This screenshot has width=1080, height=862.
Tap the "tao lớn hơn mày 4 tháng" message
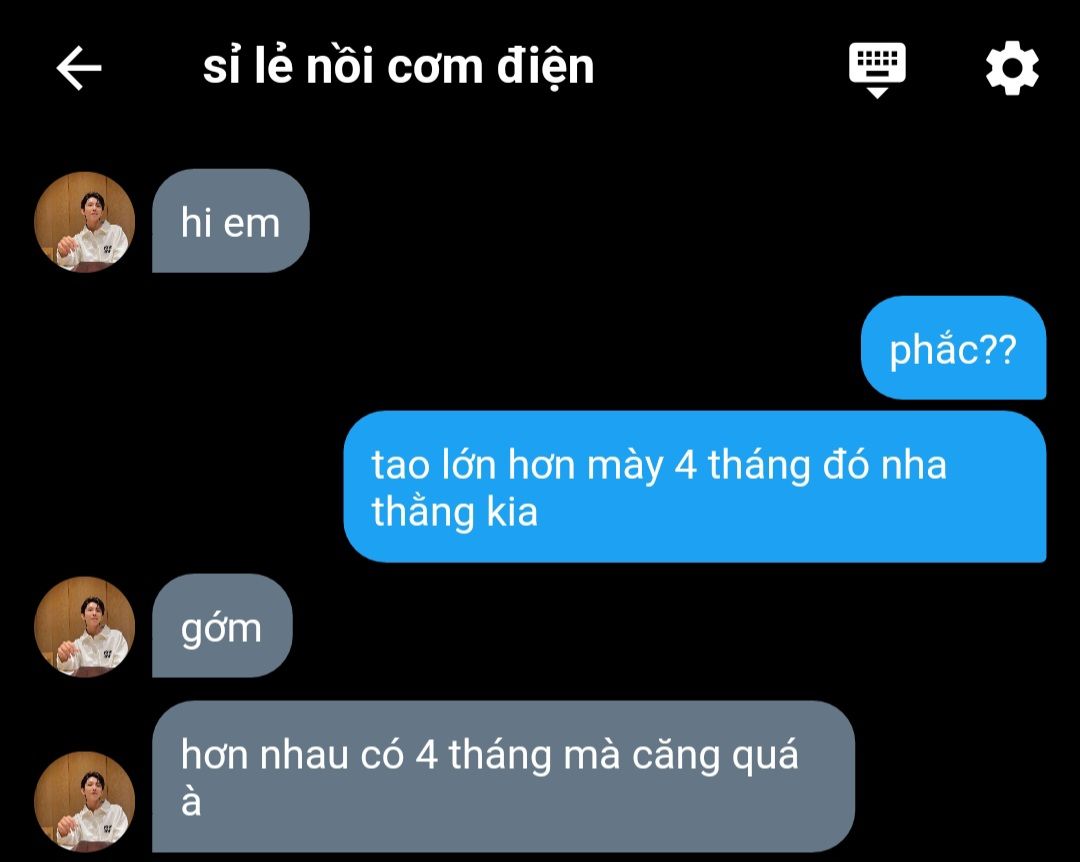pyautogui.click(x=695, y=486)
